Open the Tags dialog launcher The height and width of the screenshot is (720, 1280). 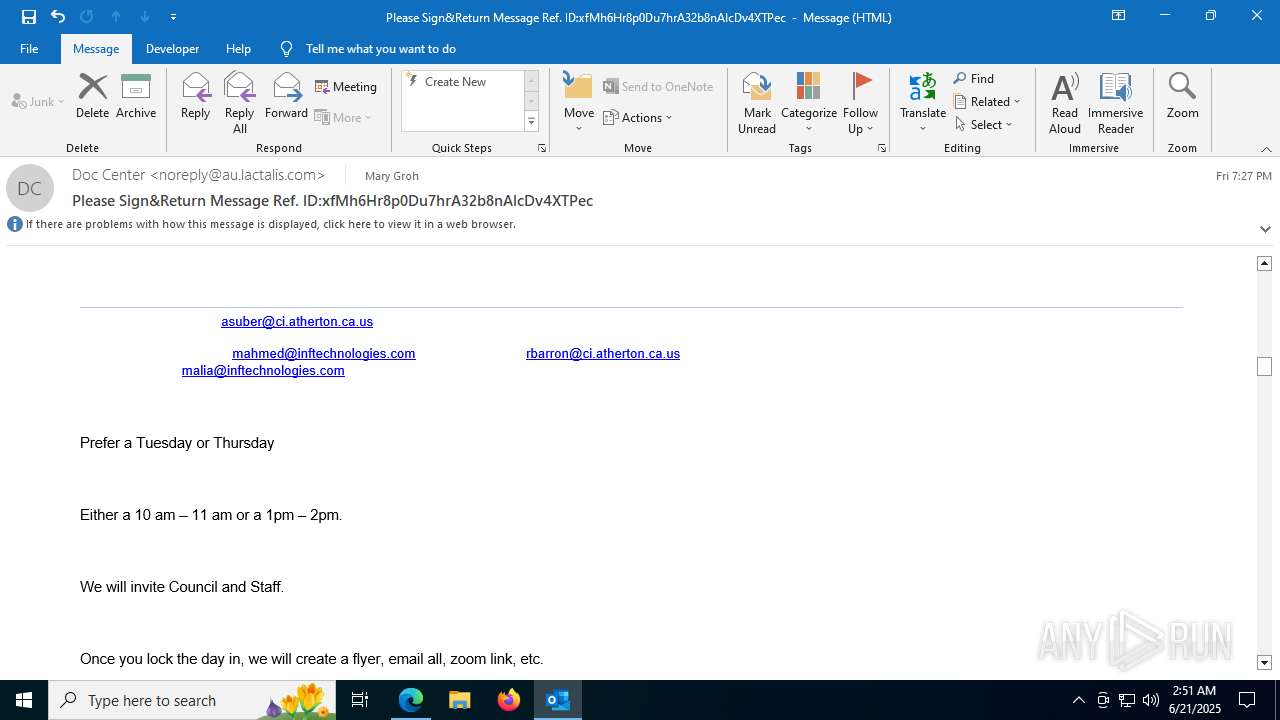tap(882, 148)
